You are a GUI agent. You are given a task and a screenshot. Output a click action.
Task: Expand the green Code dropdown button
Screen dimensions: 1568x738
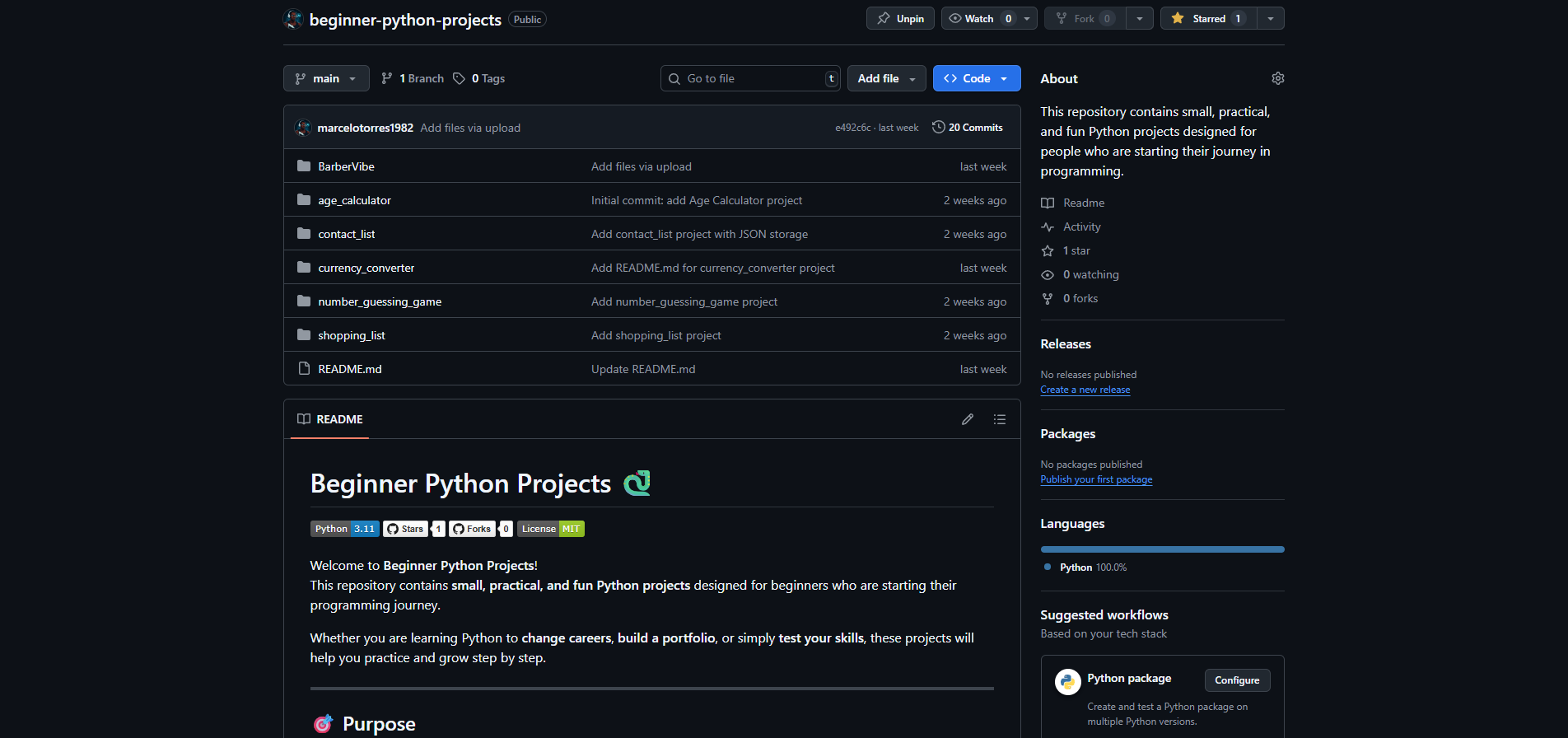point(977,78)
